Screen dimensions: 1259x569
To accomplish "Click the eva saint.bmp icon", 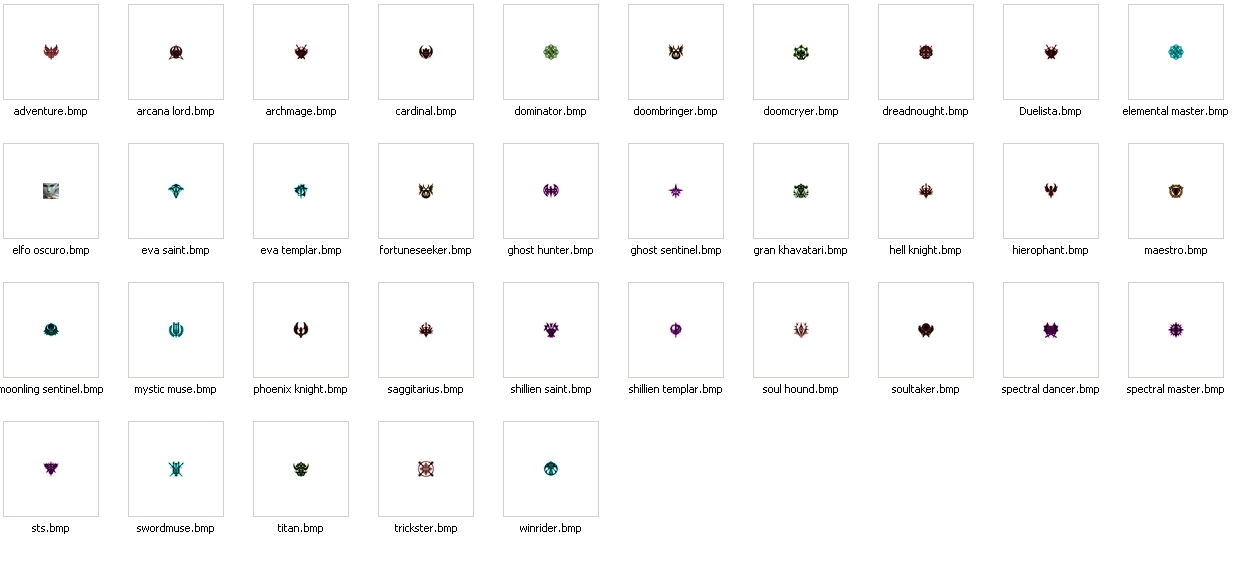I will [x=176, y=191].
